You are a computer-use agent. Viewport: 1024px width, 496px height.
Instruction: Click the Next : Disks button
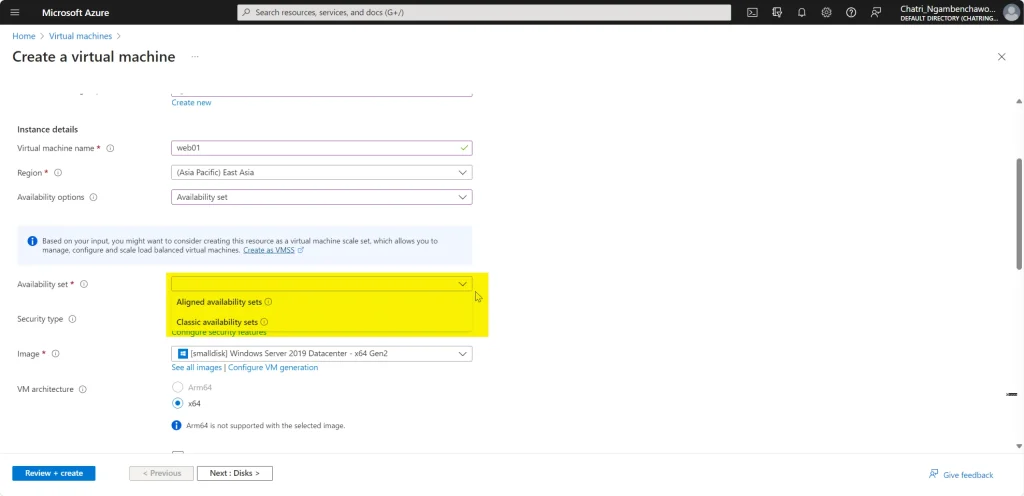click(x=234, y=473)
